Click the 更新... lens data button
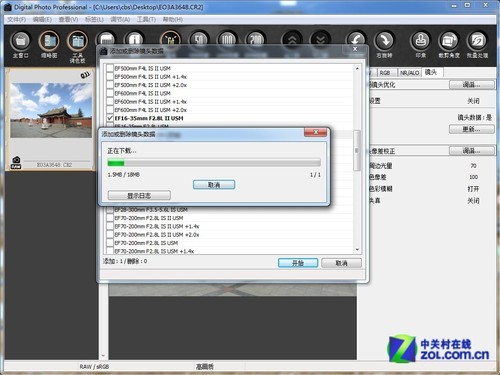Image resolution: width=500 pixels, height=375 pixels. point(471,129)
